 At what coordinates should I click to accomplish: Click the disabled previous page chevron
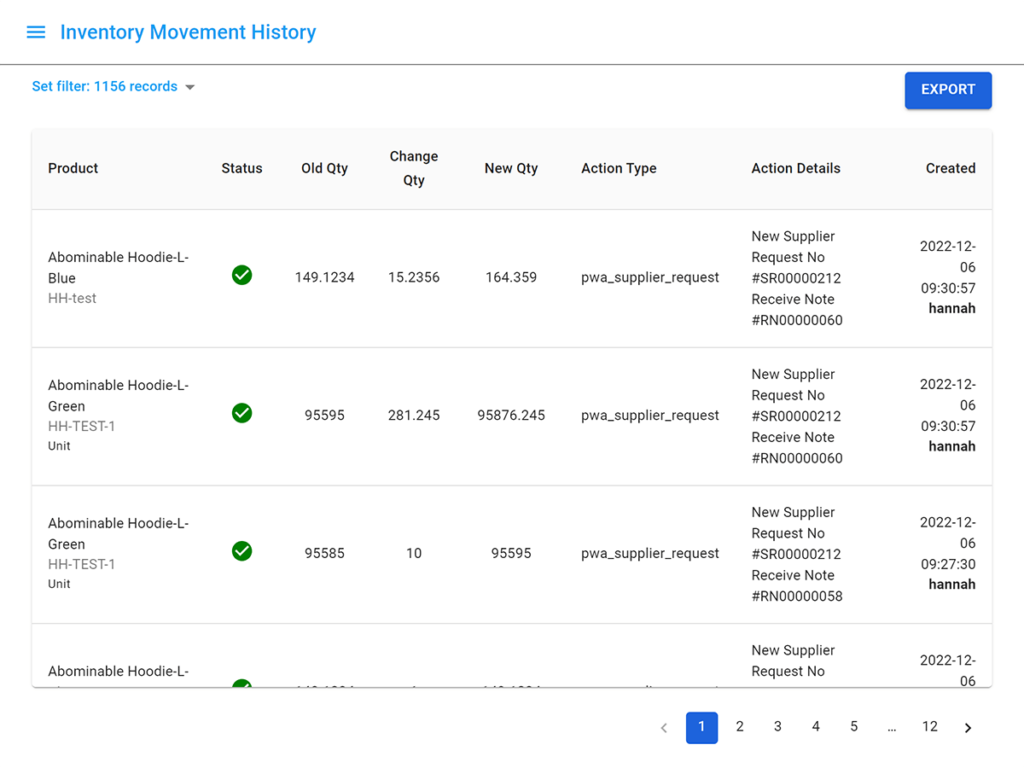click(x=664, y=727)
